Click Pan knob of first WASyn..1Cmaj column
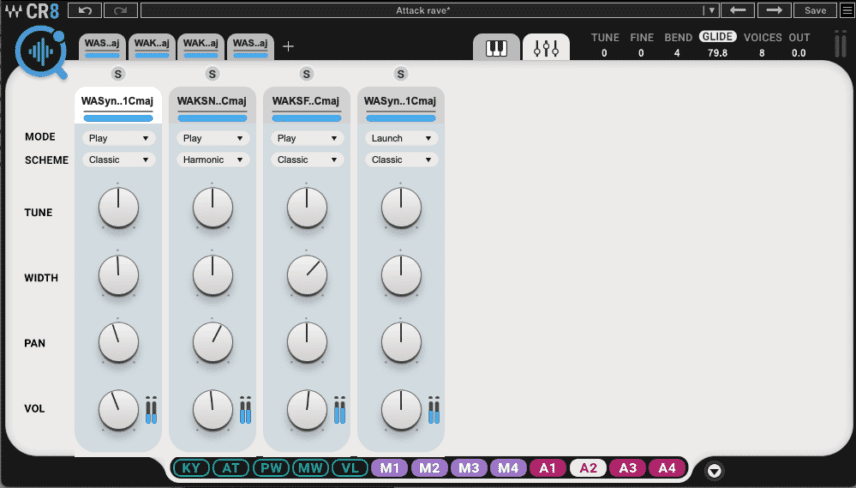Screen dimensions: 856x488 (x=118, y=343)
